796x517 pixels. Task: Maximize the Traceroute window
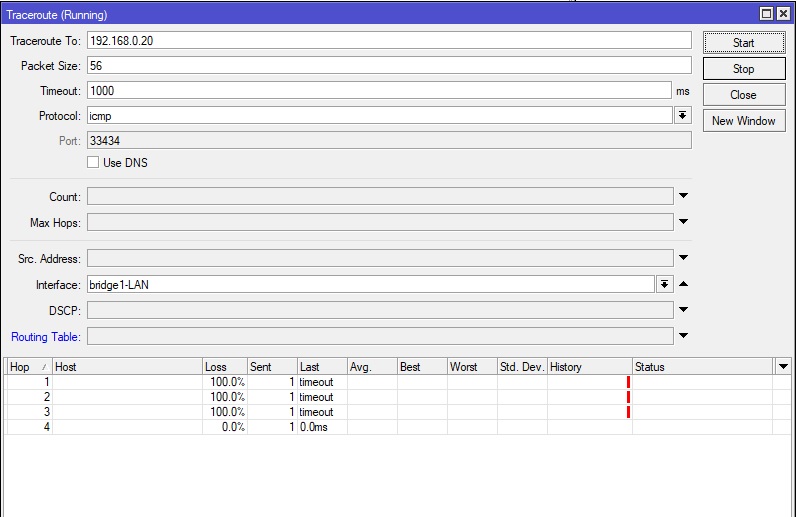point(767,14)
